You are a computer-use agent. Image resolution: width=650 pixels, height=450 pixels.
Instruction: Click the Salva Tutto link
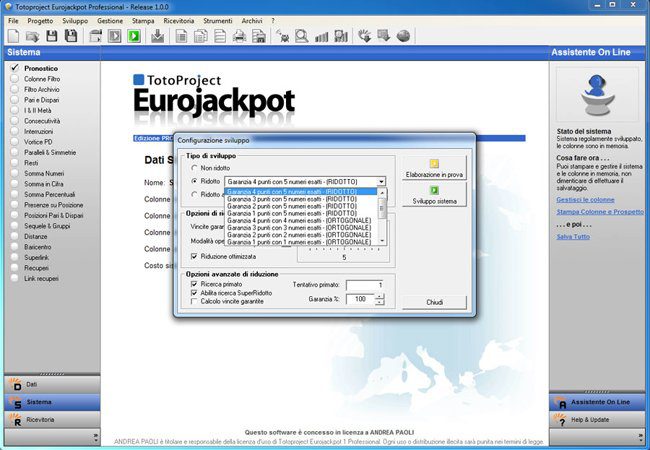(573, 237)
